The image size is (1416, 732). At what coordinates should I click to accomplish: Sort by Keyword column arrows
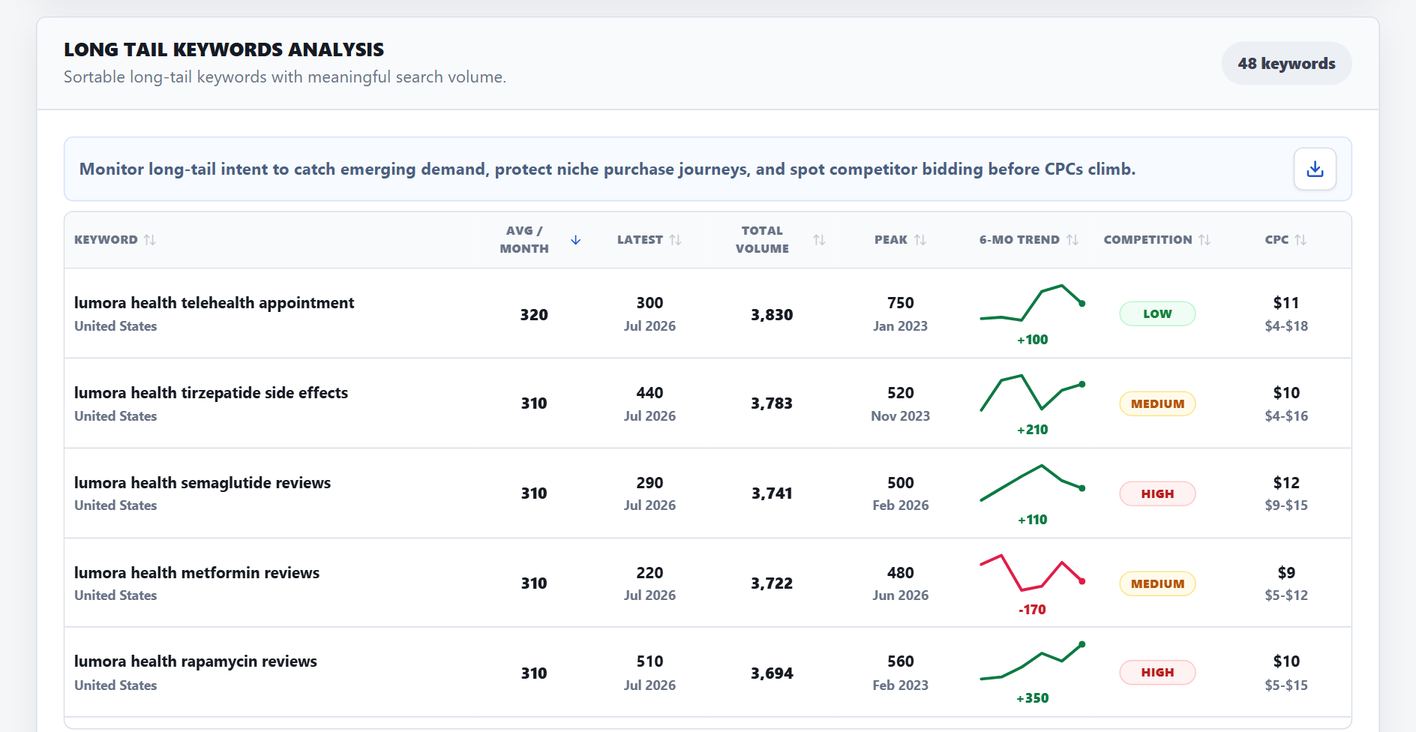pyautogui.click(x=150, y=240)
